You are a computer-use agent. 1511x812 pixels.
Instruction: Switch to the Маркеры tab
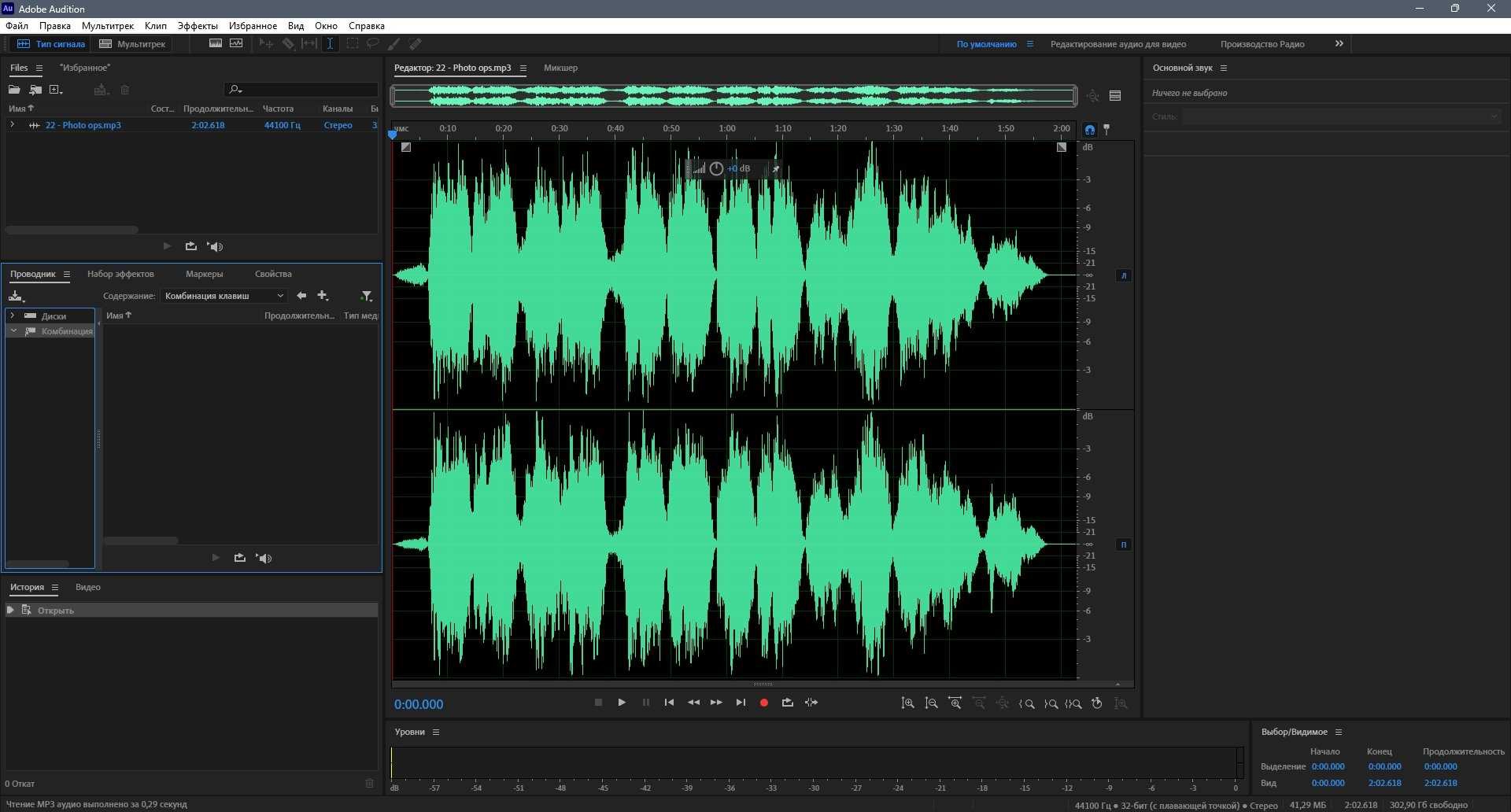205,274
